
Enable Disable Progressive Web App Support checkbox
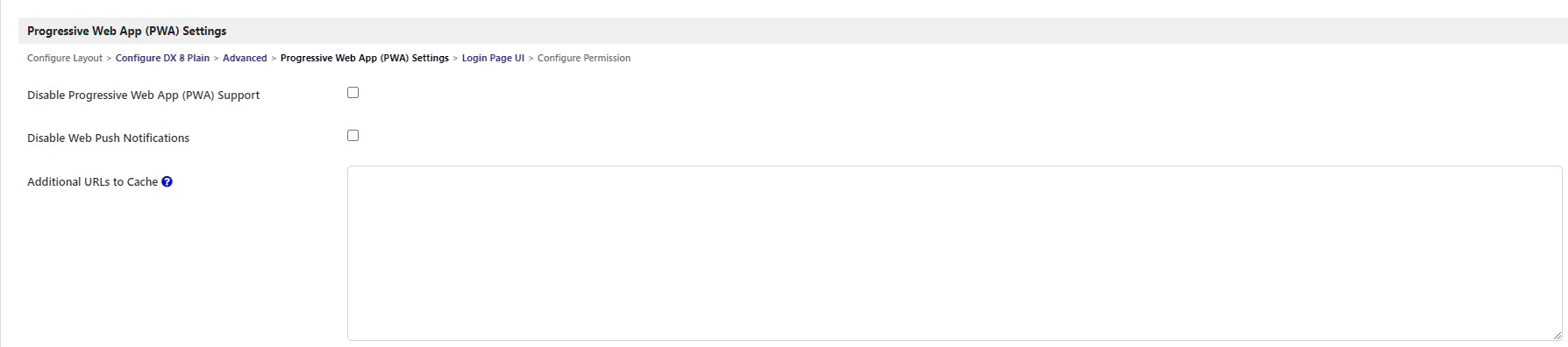(353, 92)
